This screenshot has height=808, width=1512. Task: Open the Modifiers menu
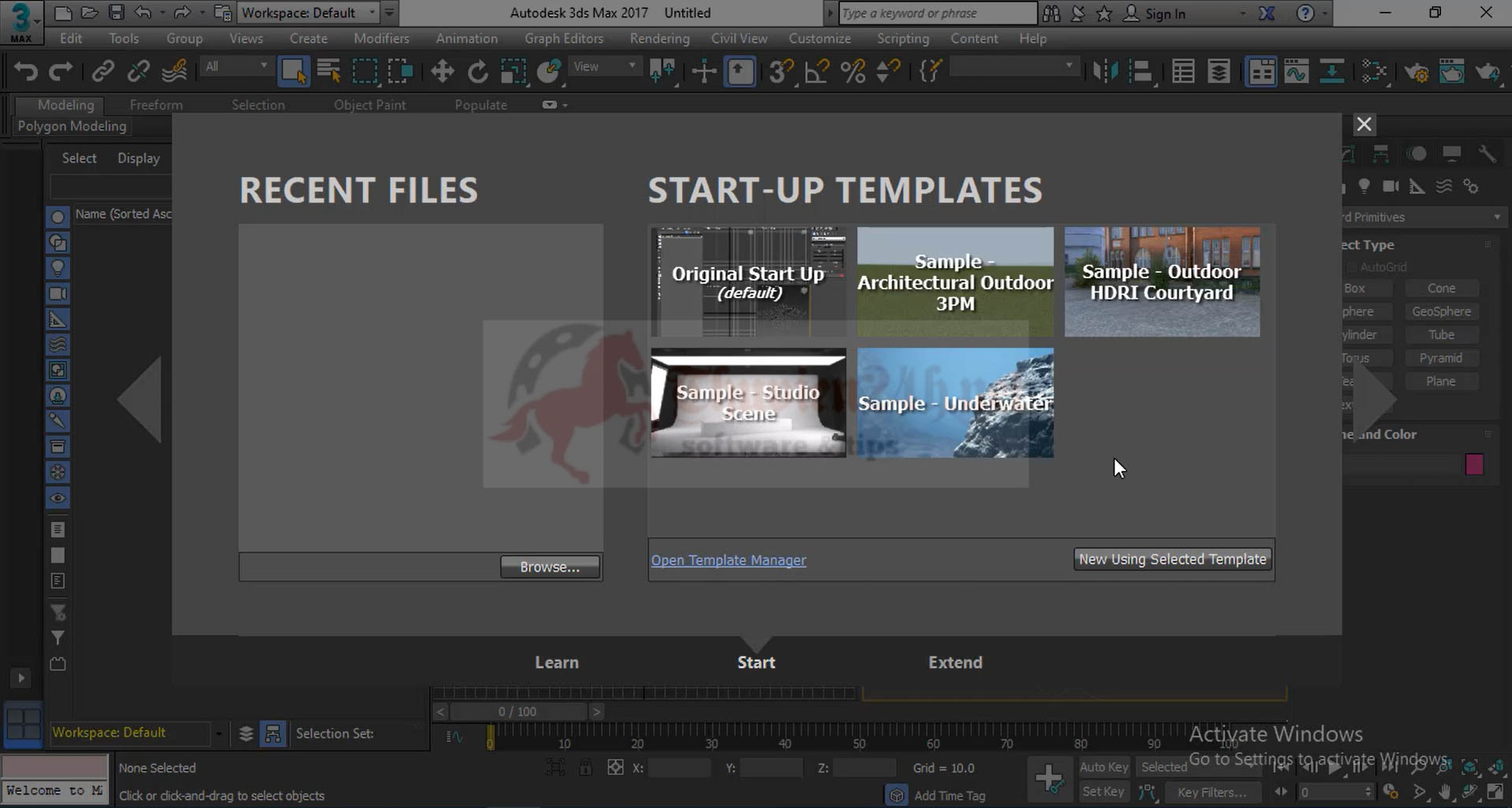(x=381, y=38)
